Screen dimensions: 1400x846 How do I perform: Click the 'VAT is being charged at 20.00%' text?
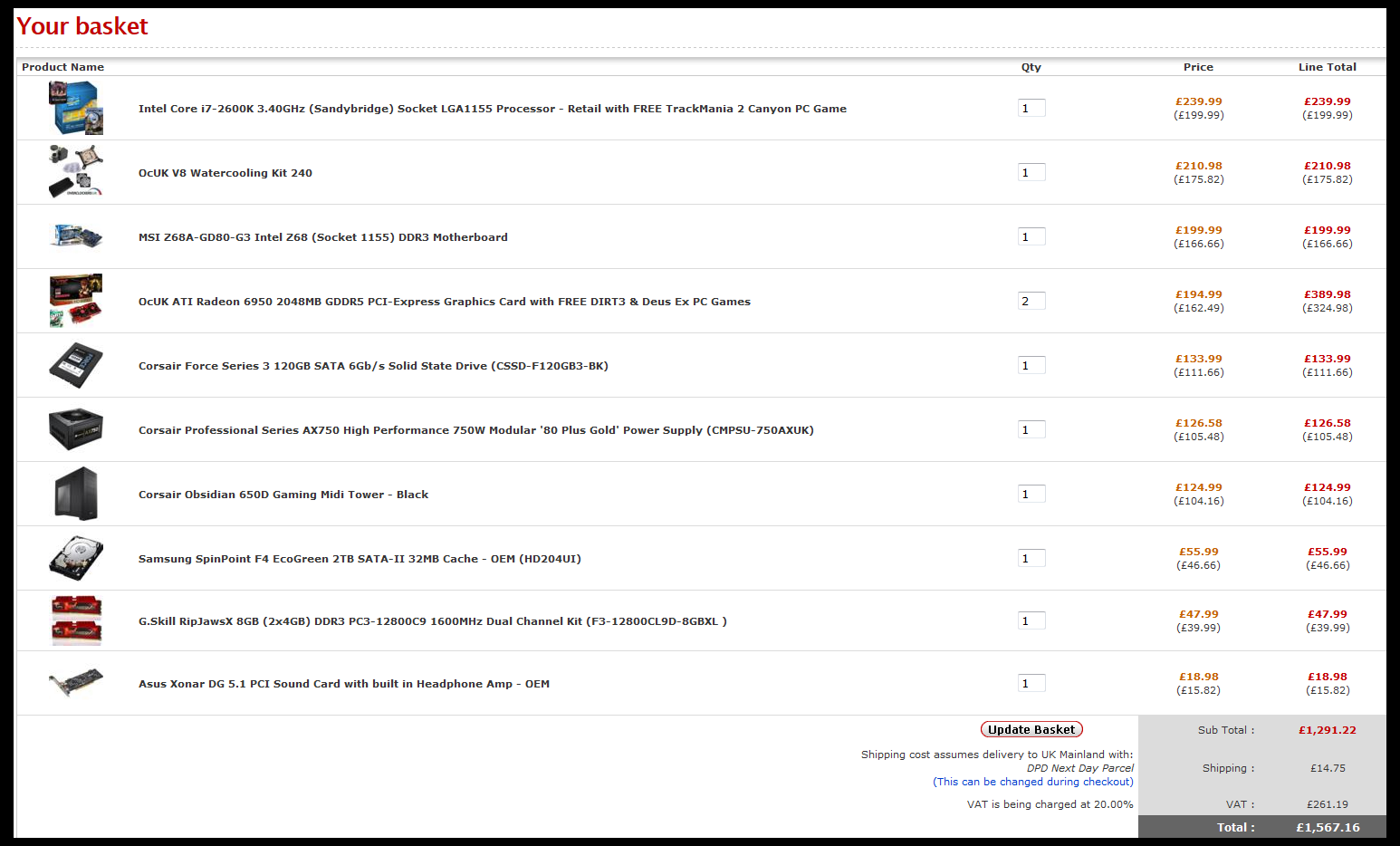pyautogui.click(x=1050, y=804)
